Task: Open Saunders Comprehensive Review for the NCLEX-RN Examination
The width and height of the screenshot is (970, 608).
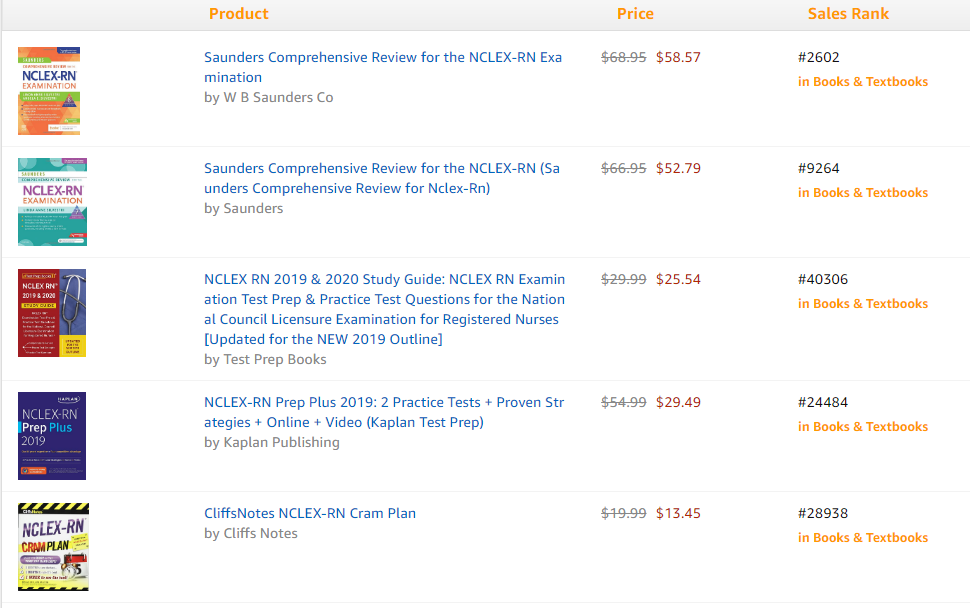Action: tap(383, 67)
